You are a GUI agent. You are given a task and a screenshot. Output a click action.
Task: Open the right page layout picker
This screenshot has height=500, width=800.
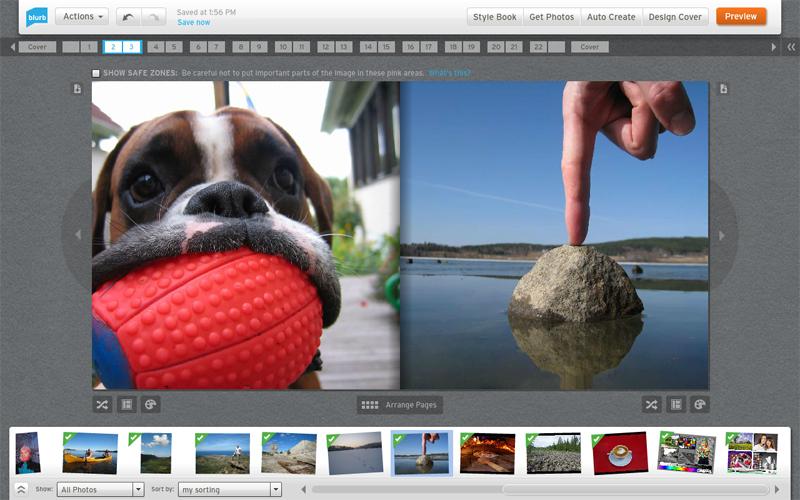(x=676, y=405)
